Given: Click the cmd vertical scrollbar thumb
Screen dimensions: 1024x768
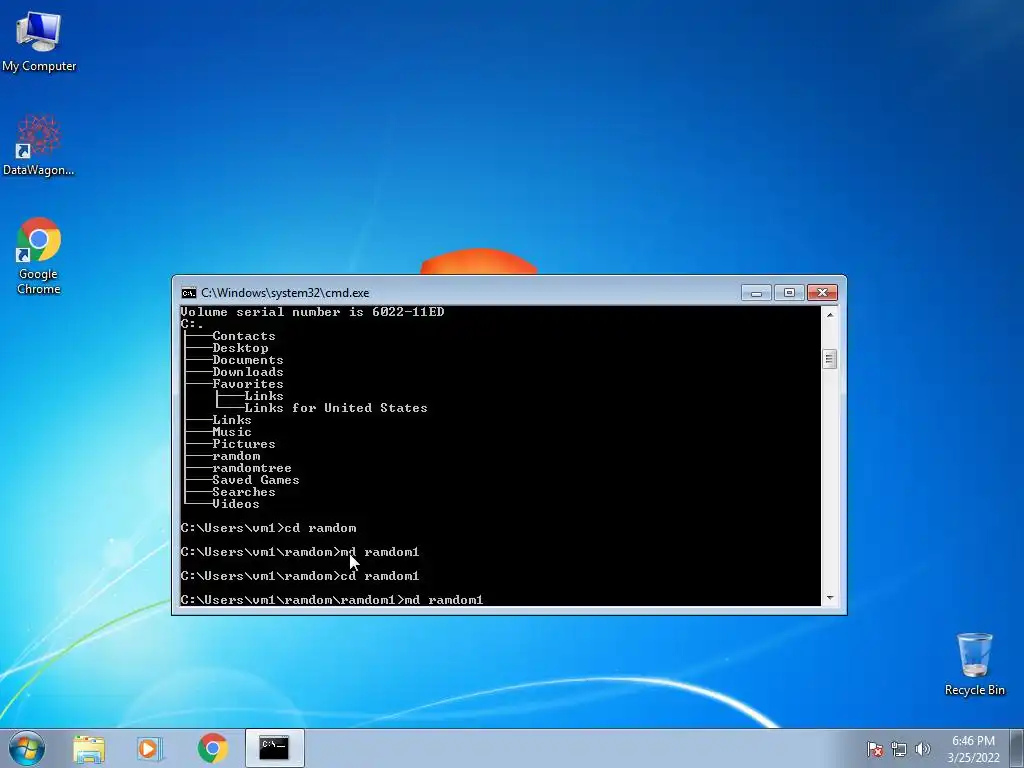Looking at the screenshot, I should (829, 359).
